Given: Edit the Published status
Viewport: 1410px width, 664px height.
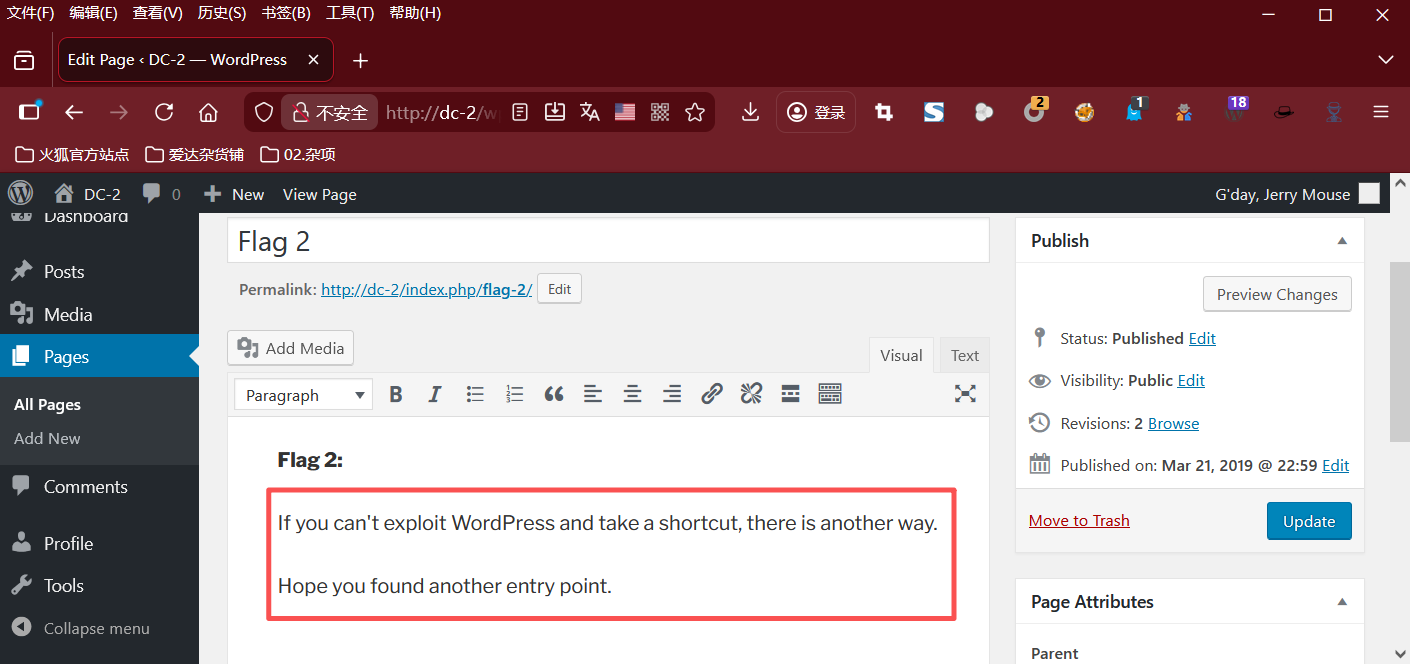Looking at the screenshot, I should click(x=1202, y=338).
